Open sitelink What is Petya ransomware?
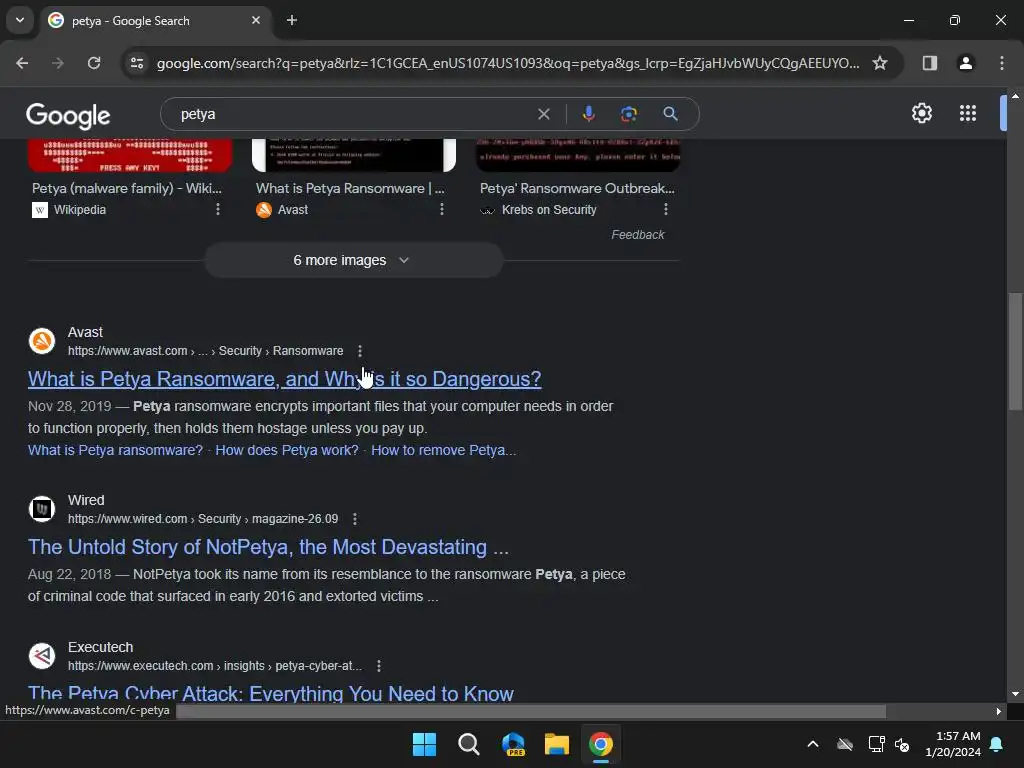1024x768 pixels. 116,451
